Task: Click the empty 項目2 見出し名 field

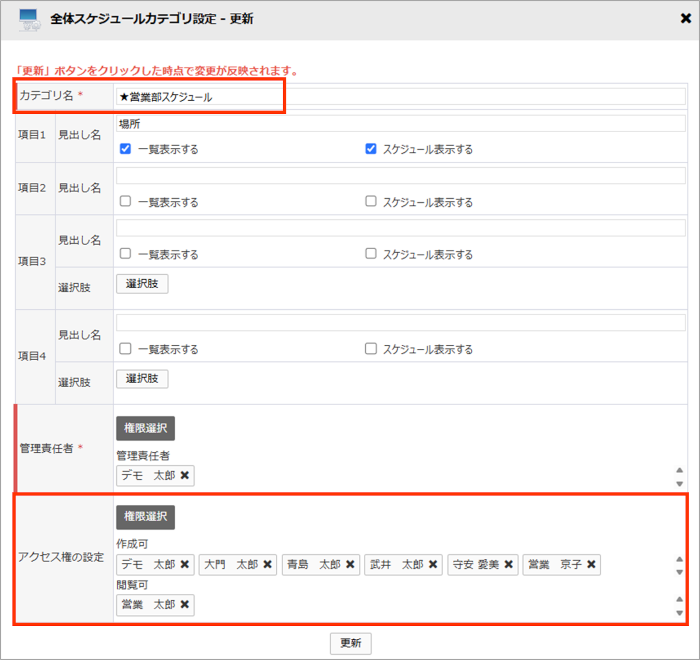Action: [x=400, y=175]
